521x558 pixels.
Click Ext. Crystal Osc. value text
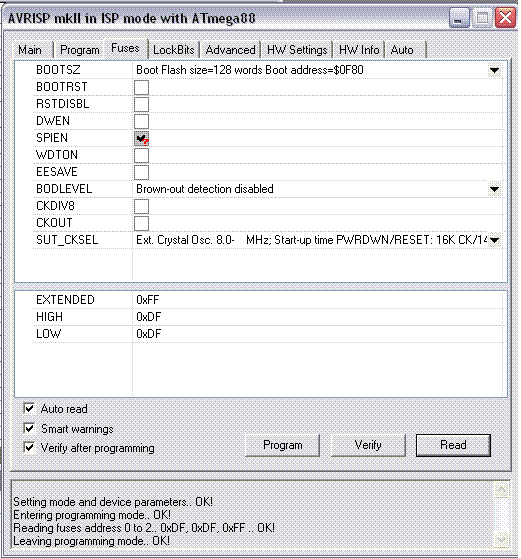[311, 240]
